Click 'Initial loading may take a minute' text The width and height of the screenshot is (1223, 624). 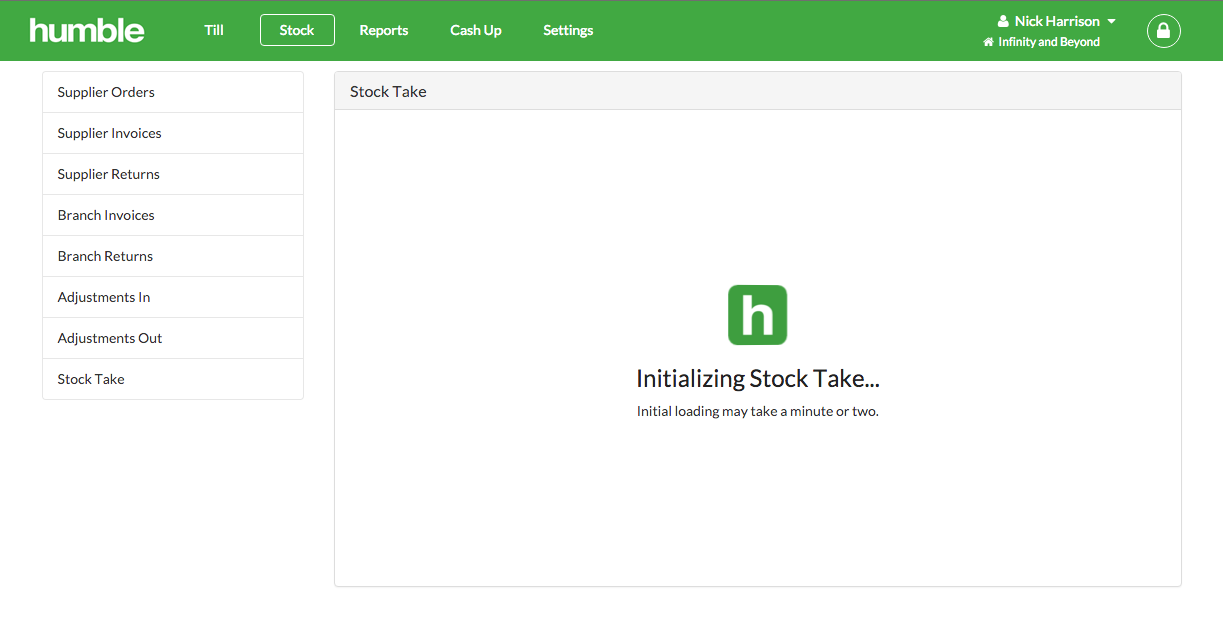coord(758,411)
